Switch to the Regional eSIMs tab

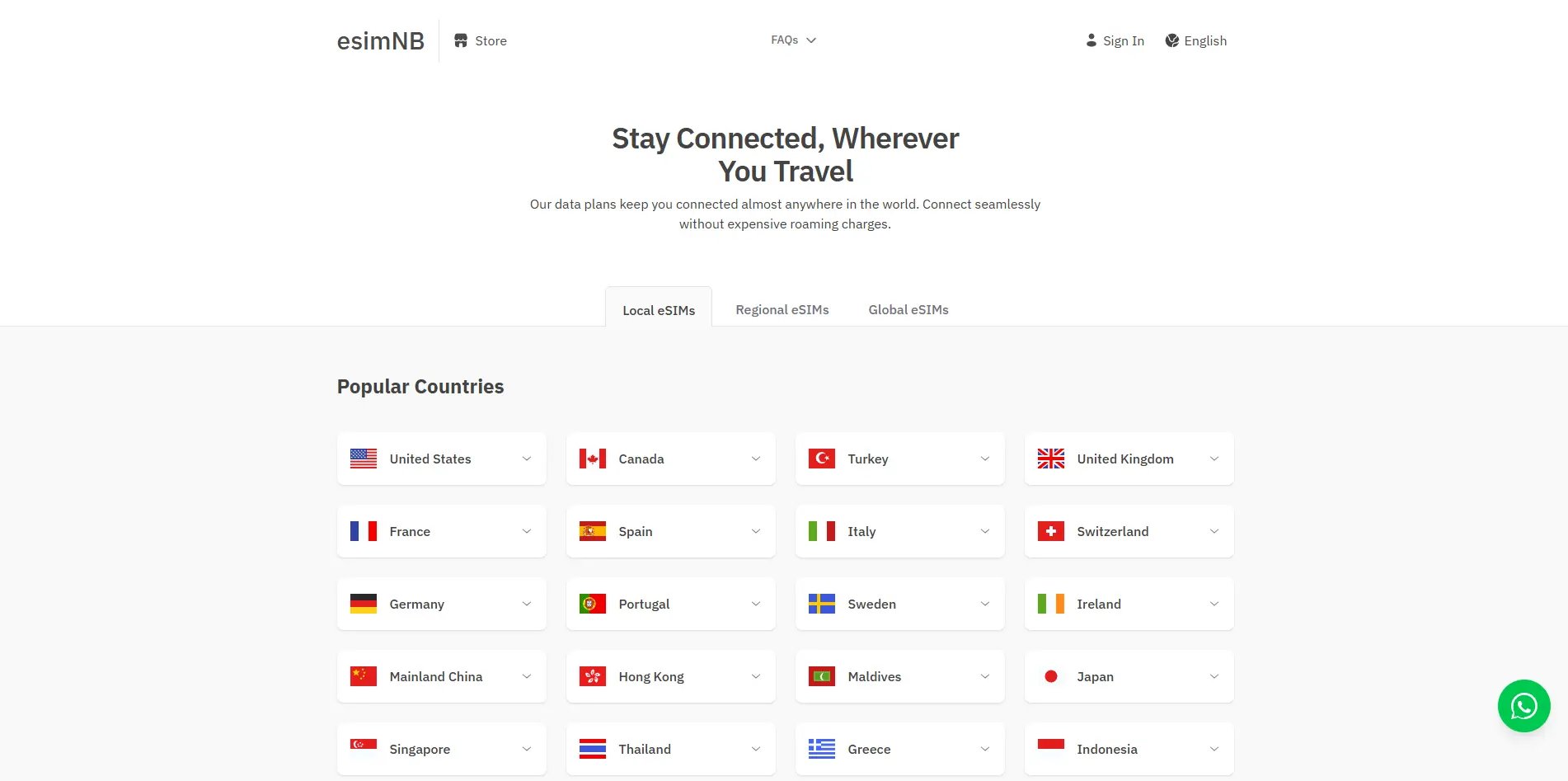tap(782, 309)
